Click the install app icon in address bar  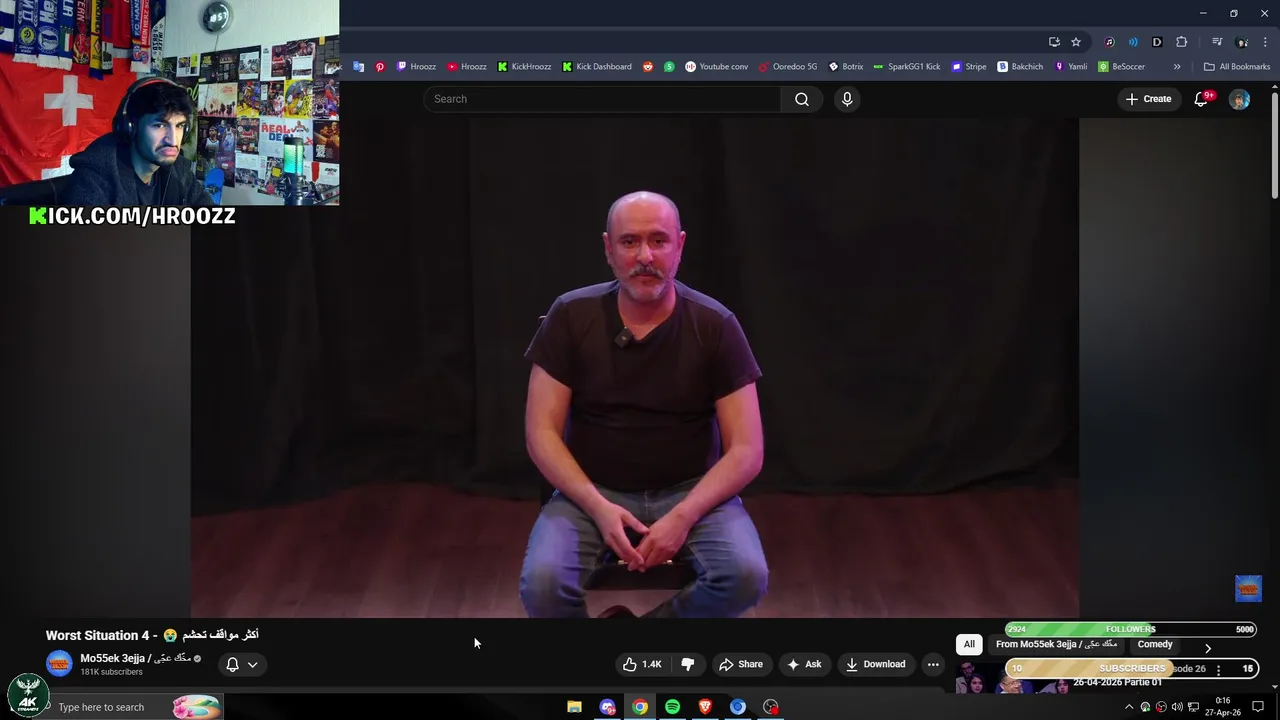[1054, 42]
